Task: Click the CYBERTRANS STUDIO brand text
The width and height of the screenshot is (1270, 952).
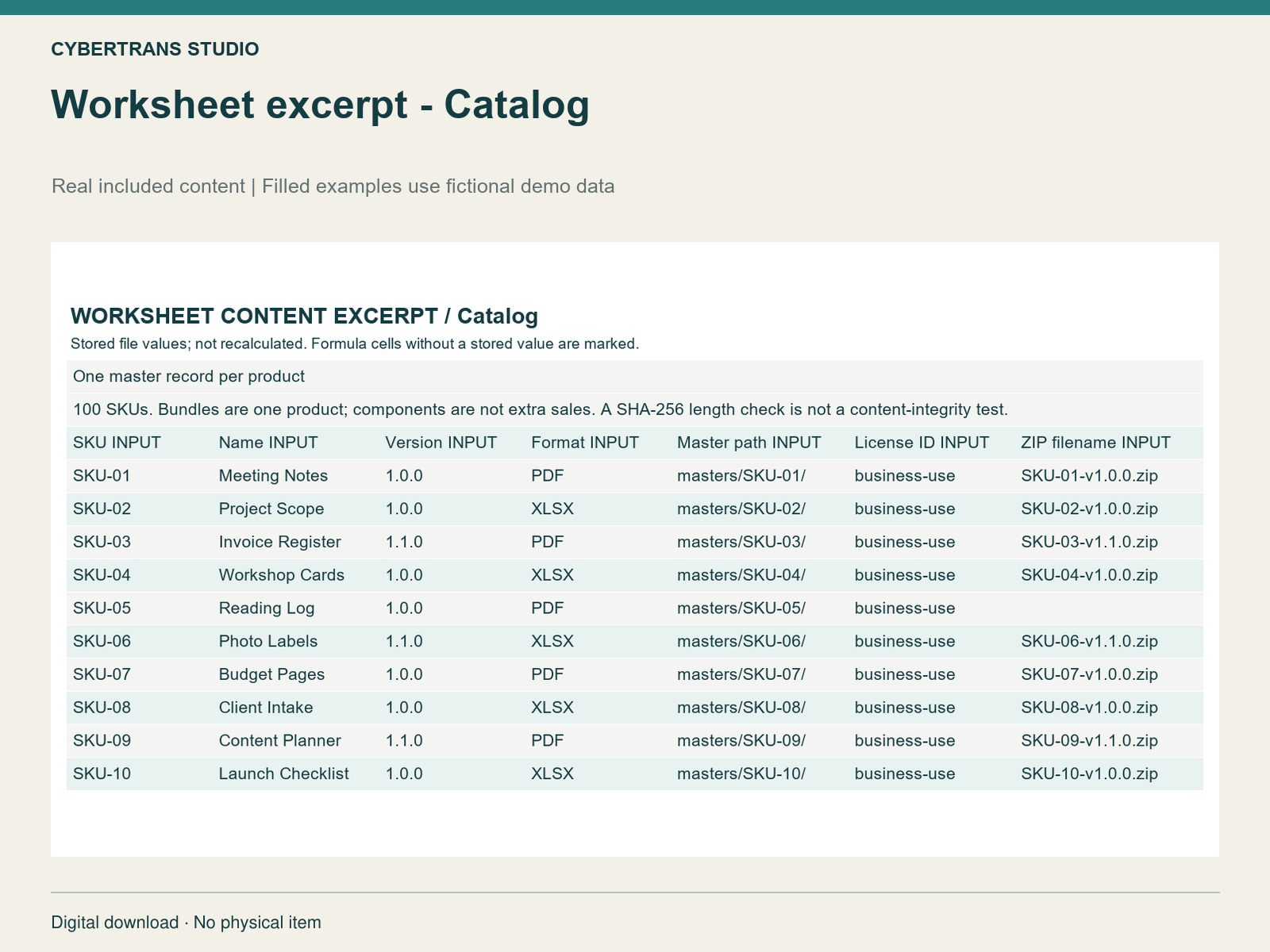Action: (155, 49)
